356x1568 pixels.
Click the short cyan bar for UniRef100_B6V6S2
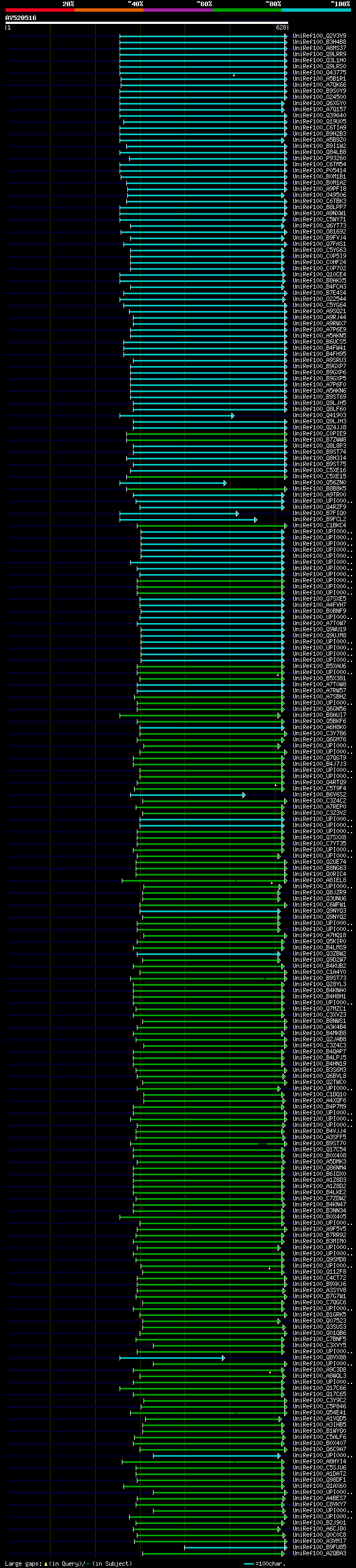click(x=188, y=795)
